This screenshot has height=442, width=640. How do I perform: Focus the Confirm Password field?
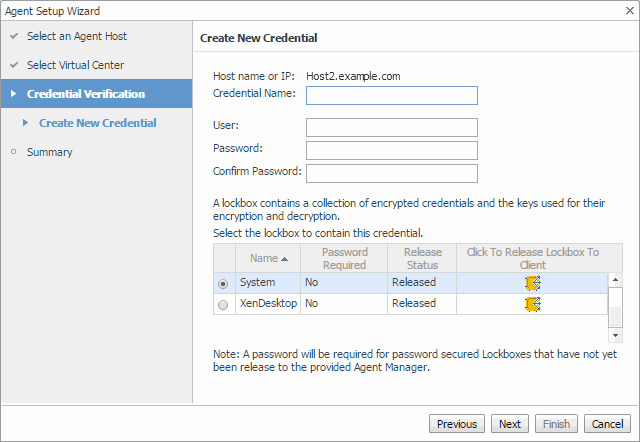[x=391, y=173]
